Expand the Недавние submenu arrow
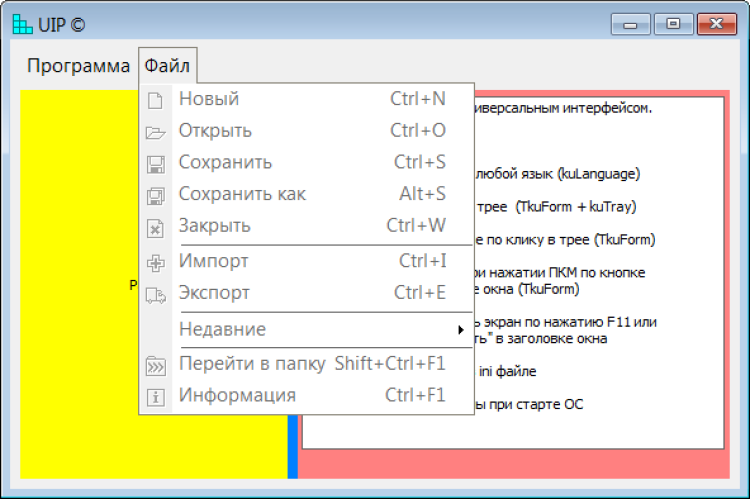 point(460,330)
